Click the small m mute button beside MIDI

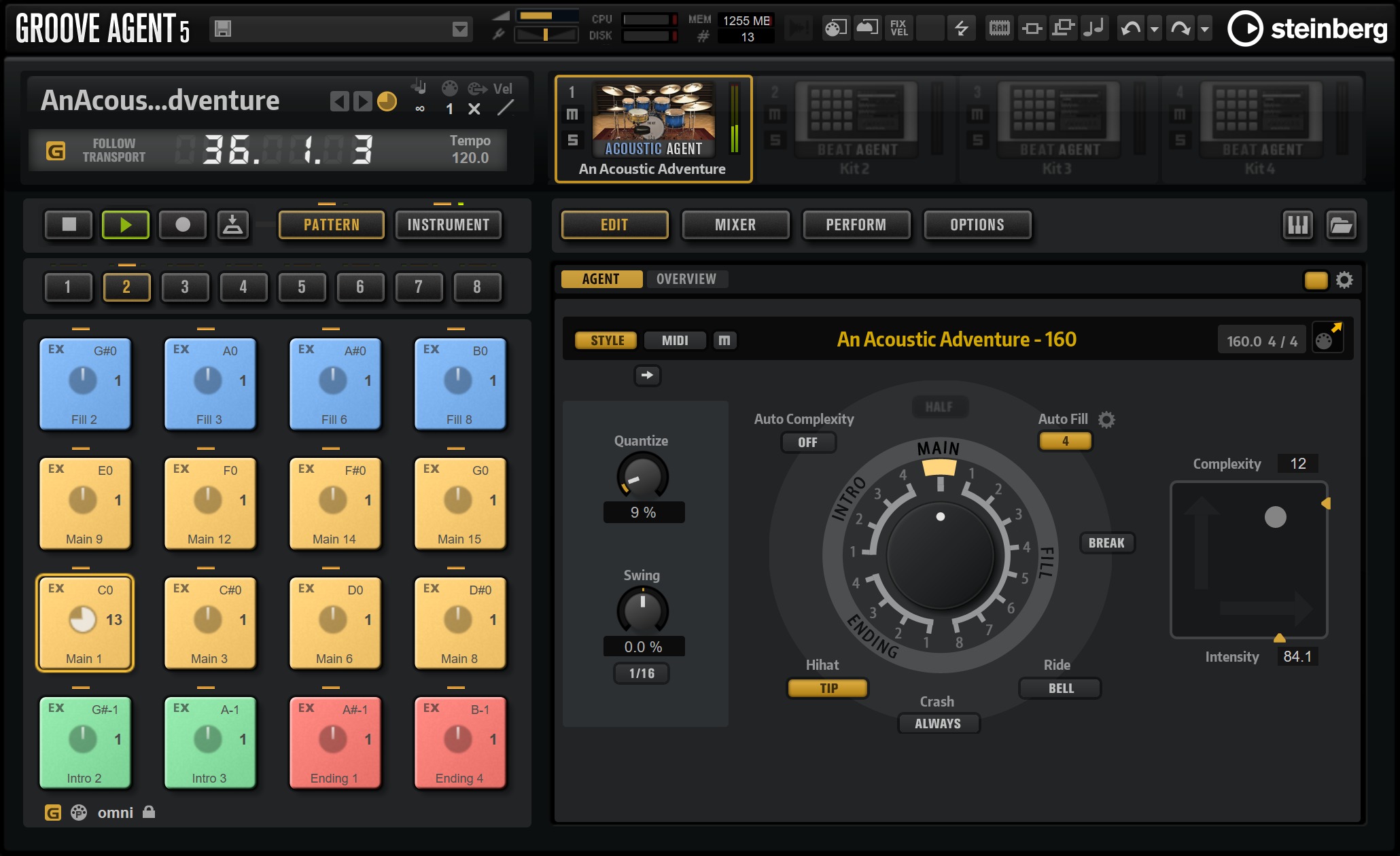click(x=724, y=340)
